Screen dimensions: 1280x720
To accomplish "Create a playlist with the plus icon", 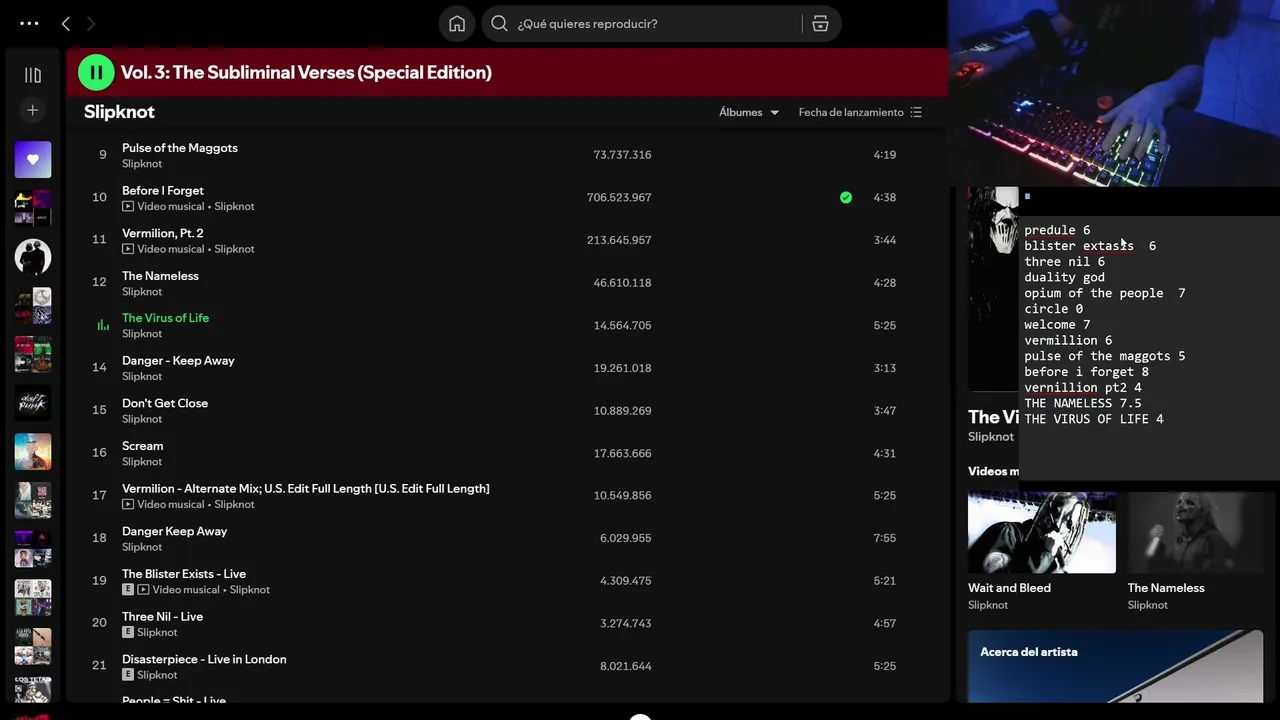I will click(x=32, y=110).
